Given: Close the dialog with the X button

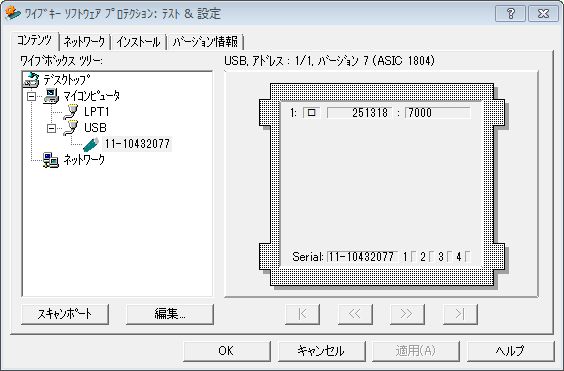Looking at the screenshot, I should pyautogui.click(x=543, y=14).
